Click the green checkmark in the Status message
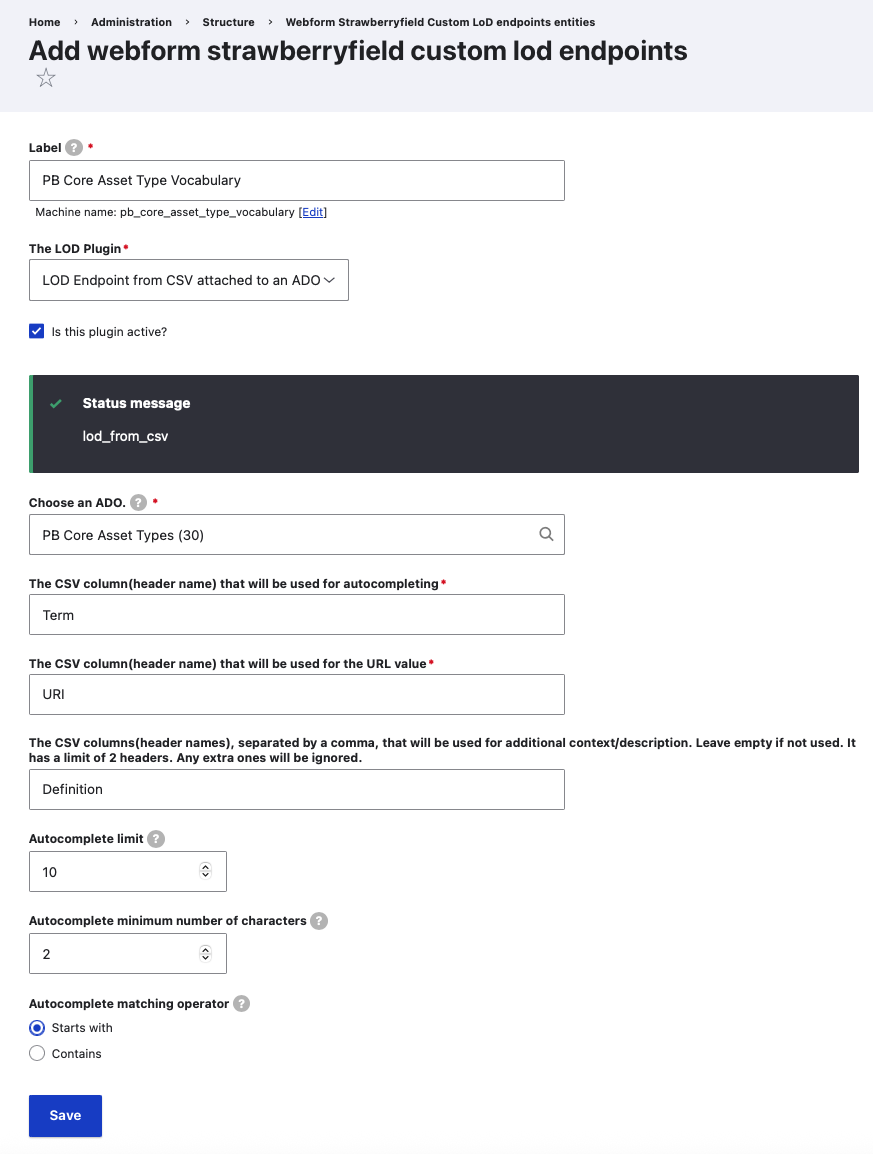The image size is (873, 1154). tap(56, 404)
